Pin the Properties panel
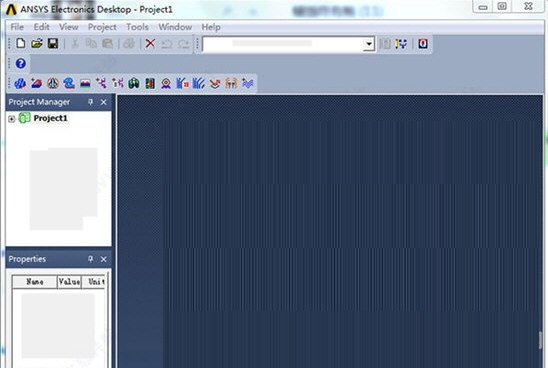 [x=91, y=259]
